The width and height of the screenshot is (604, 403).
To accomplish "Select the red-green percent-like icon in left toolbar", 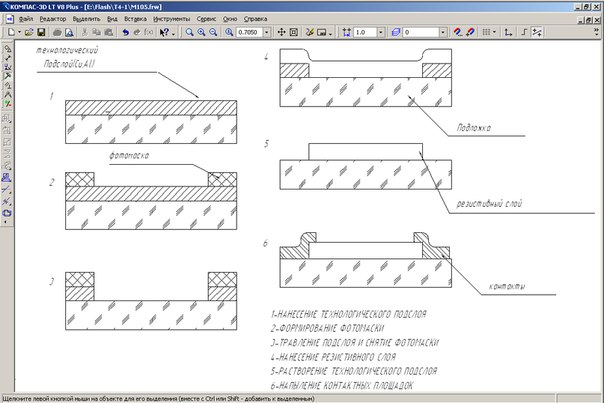I will pos(7,104).
